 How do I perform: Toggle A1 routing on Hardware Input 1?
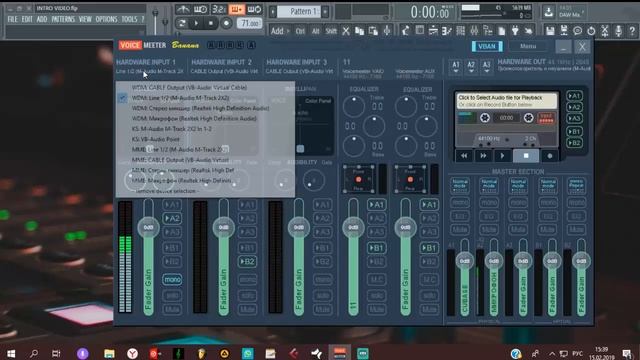172,205
